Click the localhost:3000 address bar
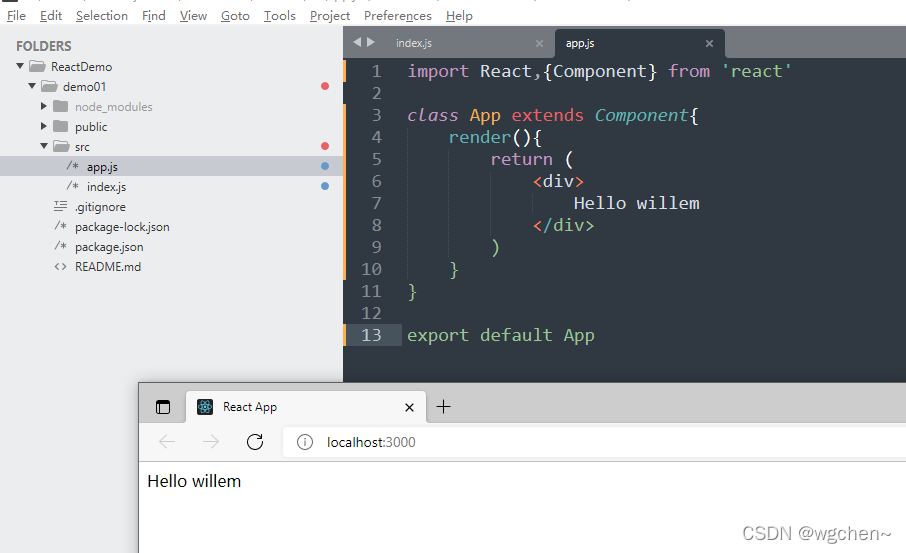Viewport: 906px width, 553px height. (594, 442)
